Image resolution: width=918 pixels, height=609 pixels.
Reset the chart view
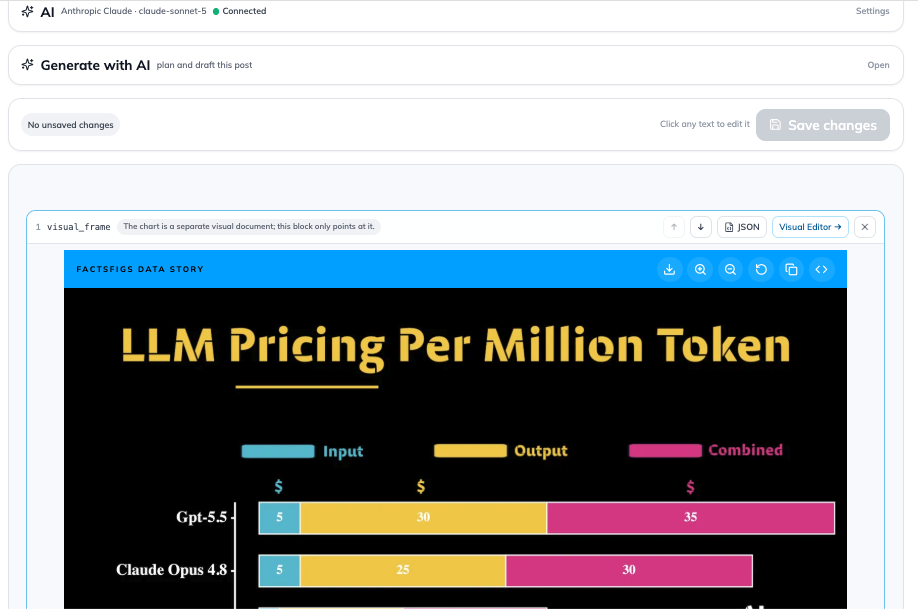[x=761, y=269]
